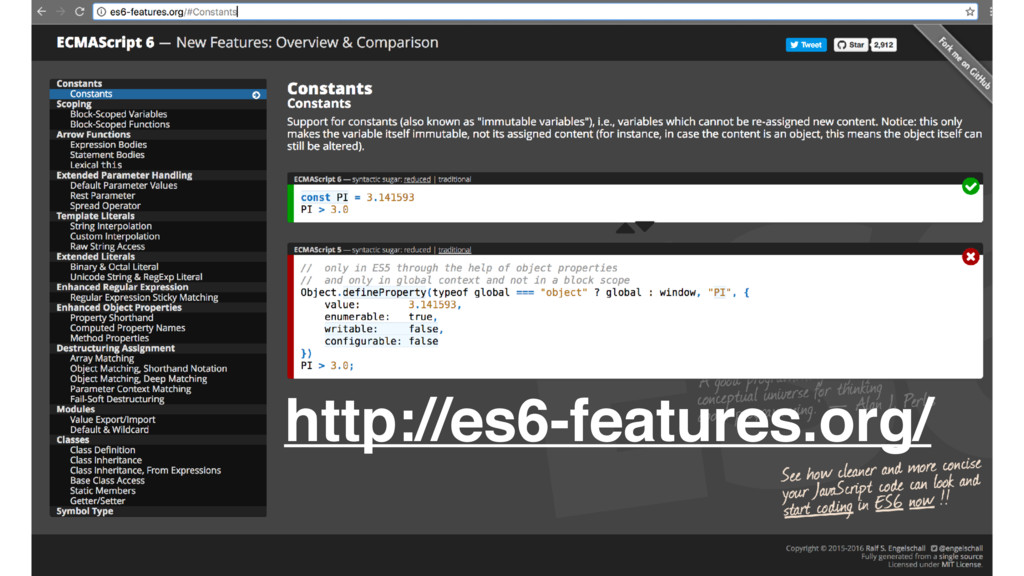Open the 2,912 stargazers count
Image resolution: width=1024 pixels, height=576 pixels.
pyautogui.click(x=883, y=44)
